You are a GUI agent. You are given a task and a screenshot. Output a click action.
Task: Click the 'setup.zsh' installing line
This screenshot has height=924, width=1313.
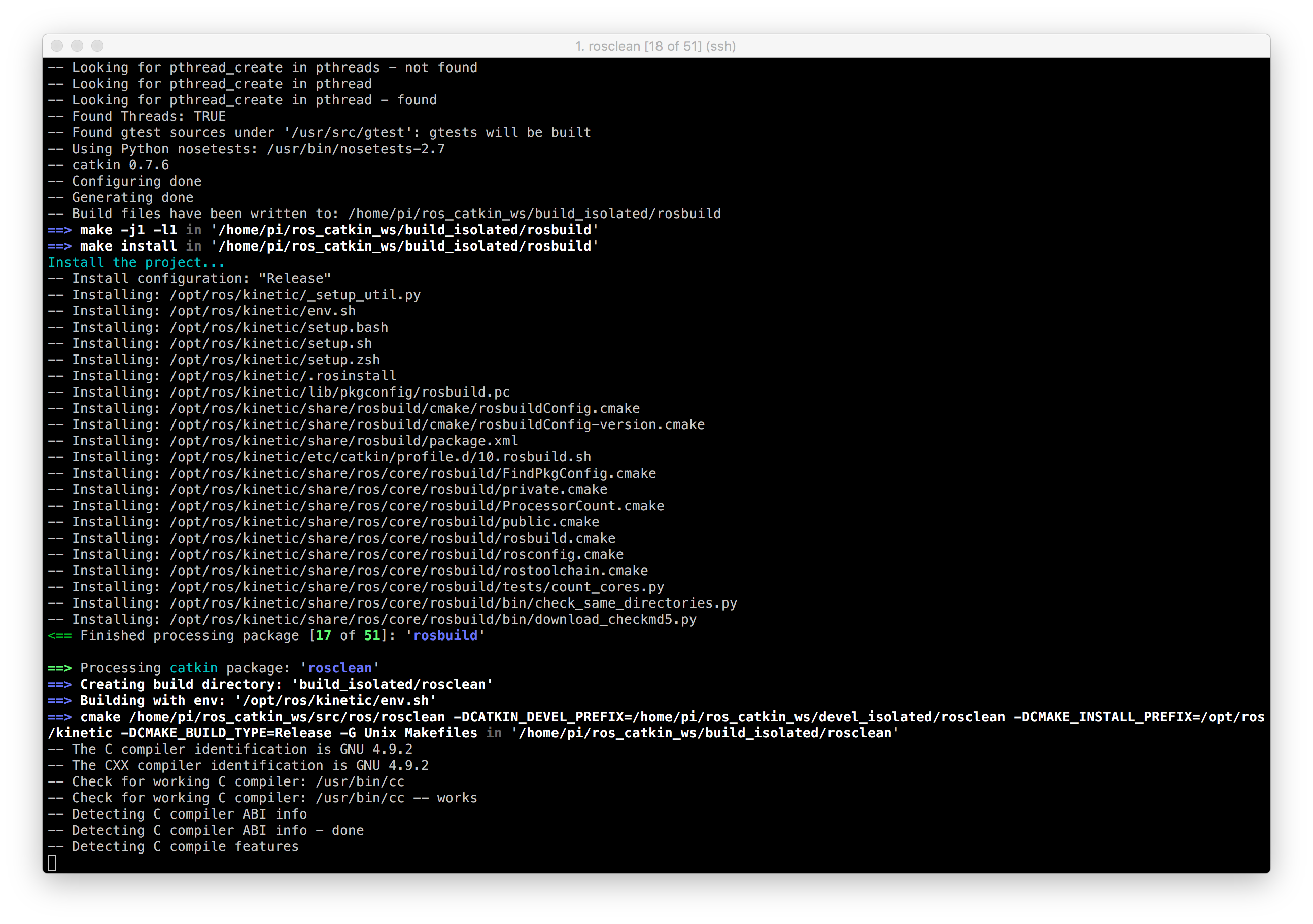coord(214,360)
